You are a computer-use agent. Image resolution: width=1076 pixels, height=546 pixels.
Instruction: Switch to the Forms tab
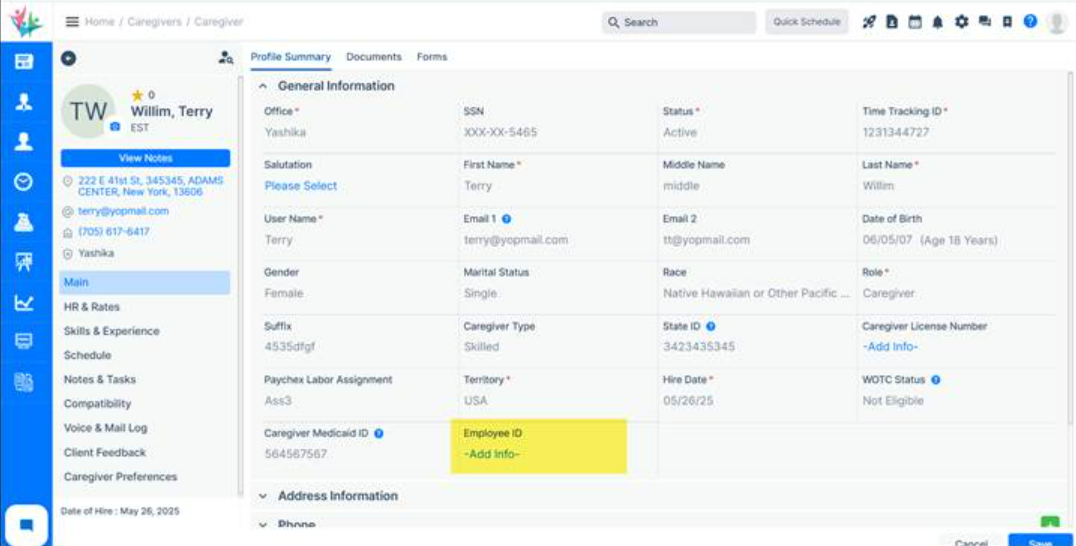pyautogui.click(x=432, y=57)
